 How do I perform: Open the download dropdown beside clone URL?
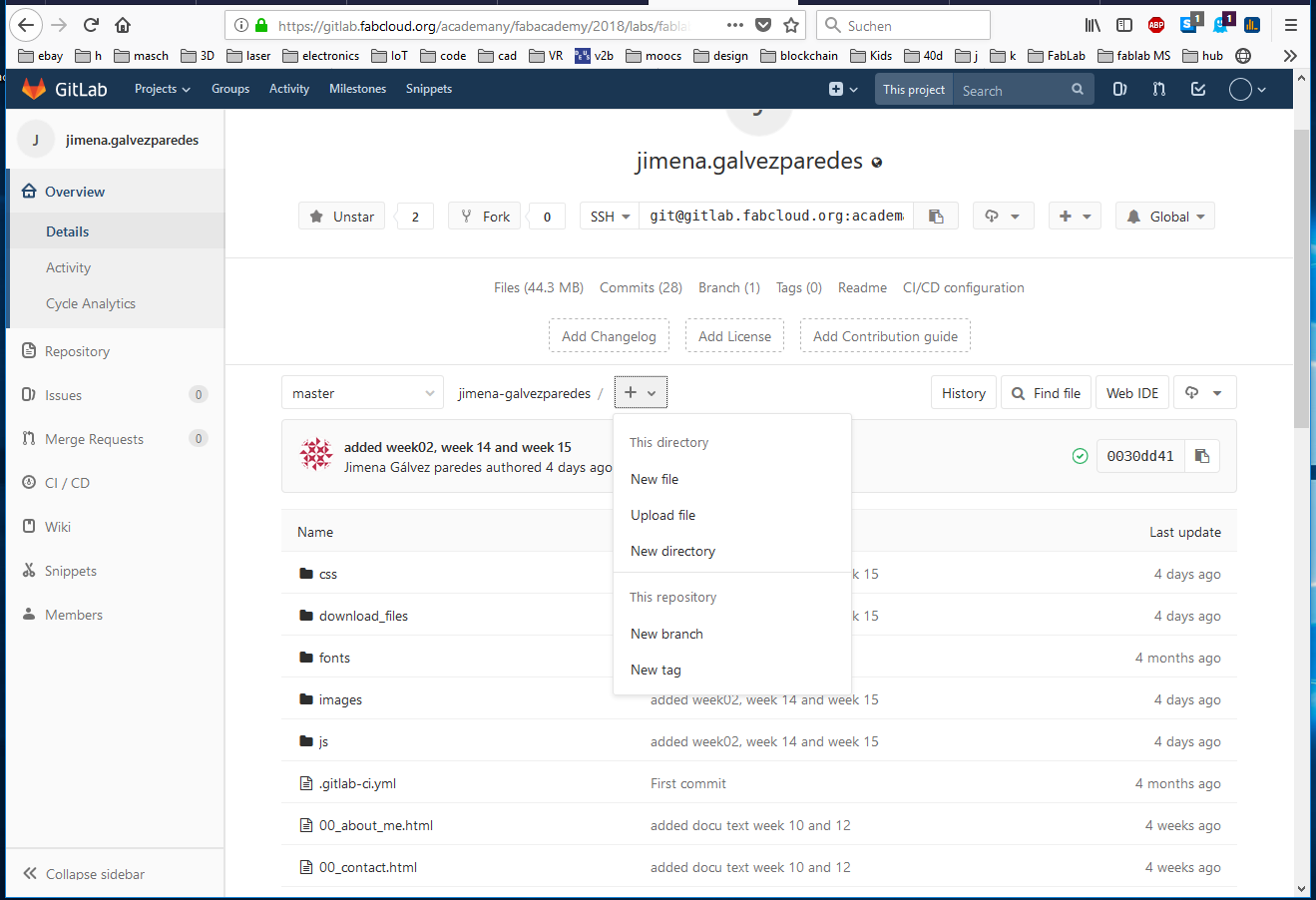click(1003, 217)
